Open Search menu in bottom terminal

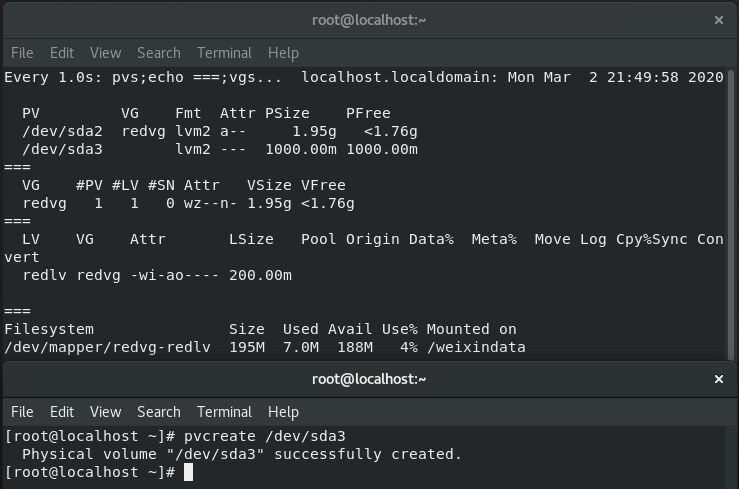[159, 412]
